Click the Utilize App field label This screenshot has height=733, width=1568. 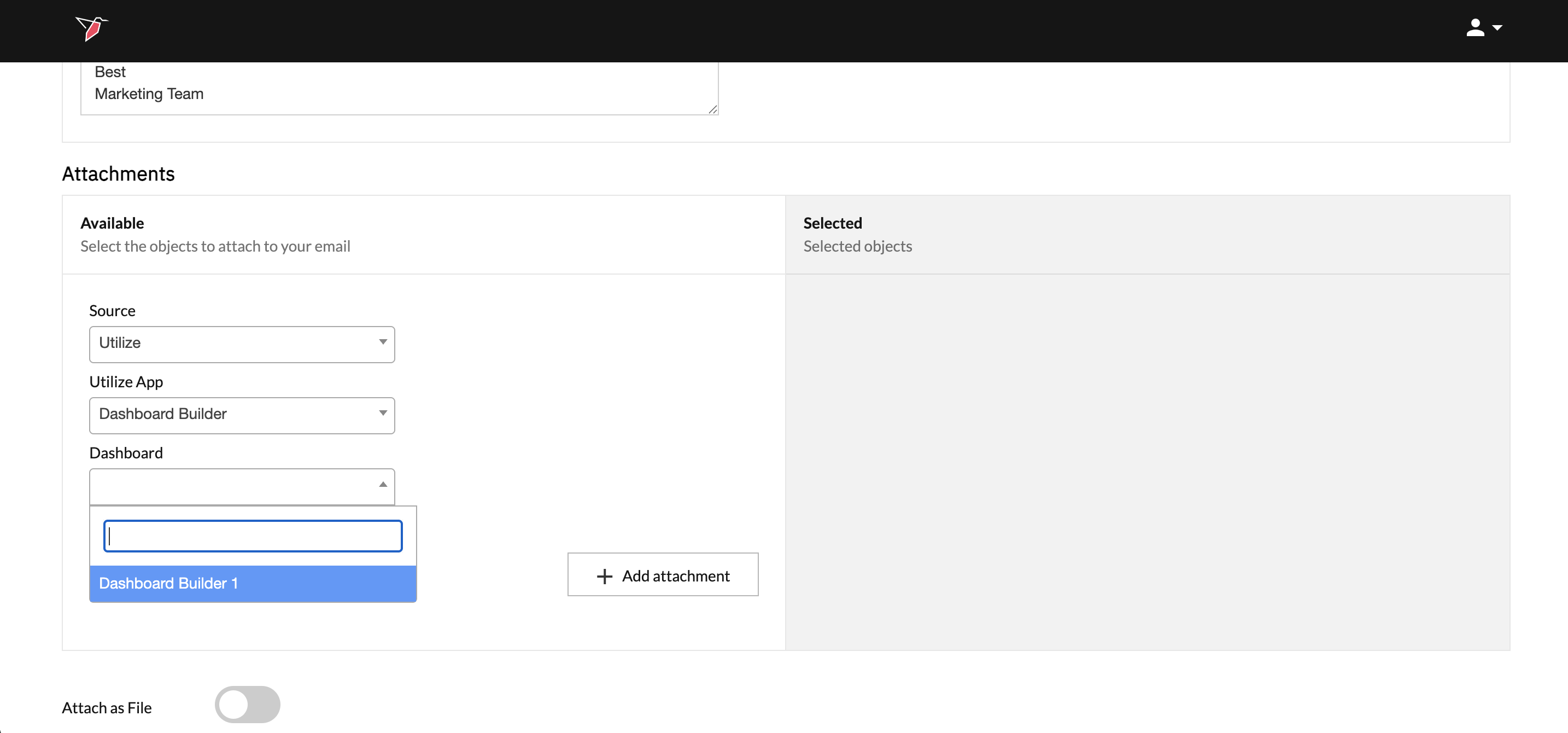click(126, 382)
